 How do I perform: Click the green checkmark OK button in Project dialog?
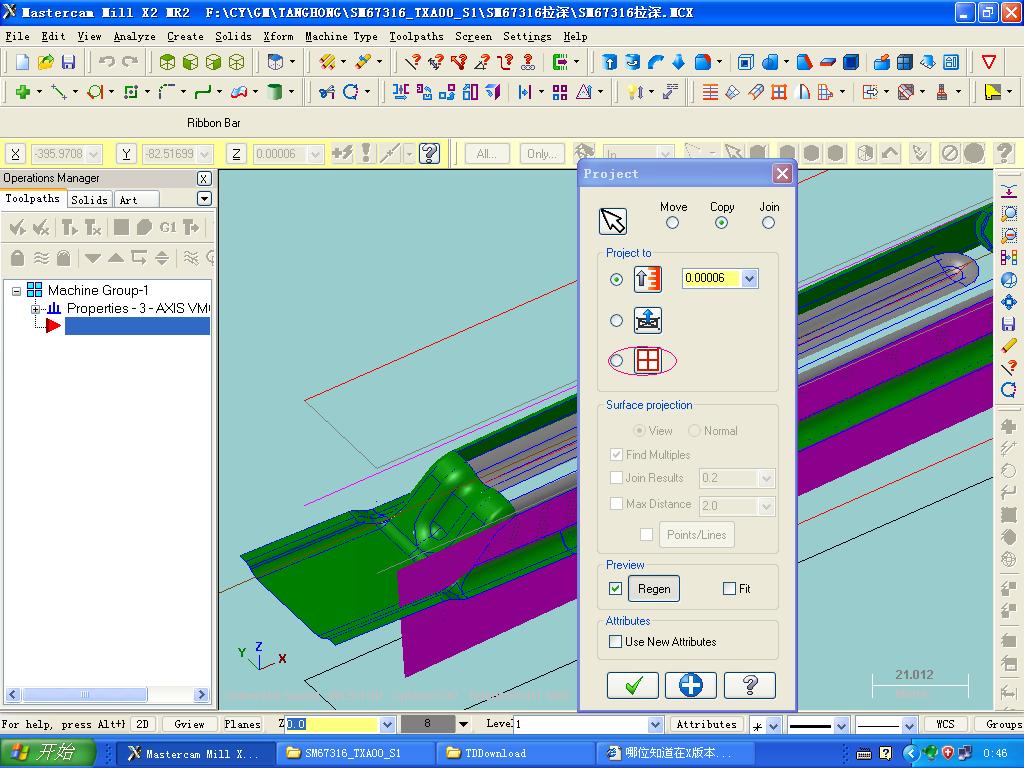(x=632, y=685)
